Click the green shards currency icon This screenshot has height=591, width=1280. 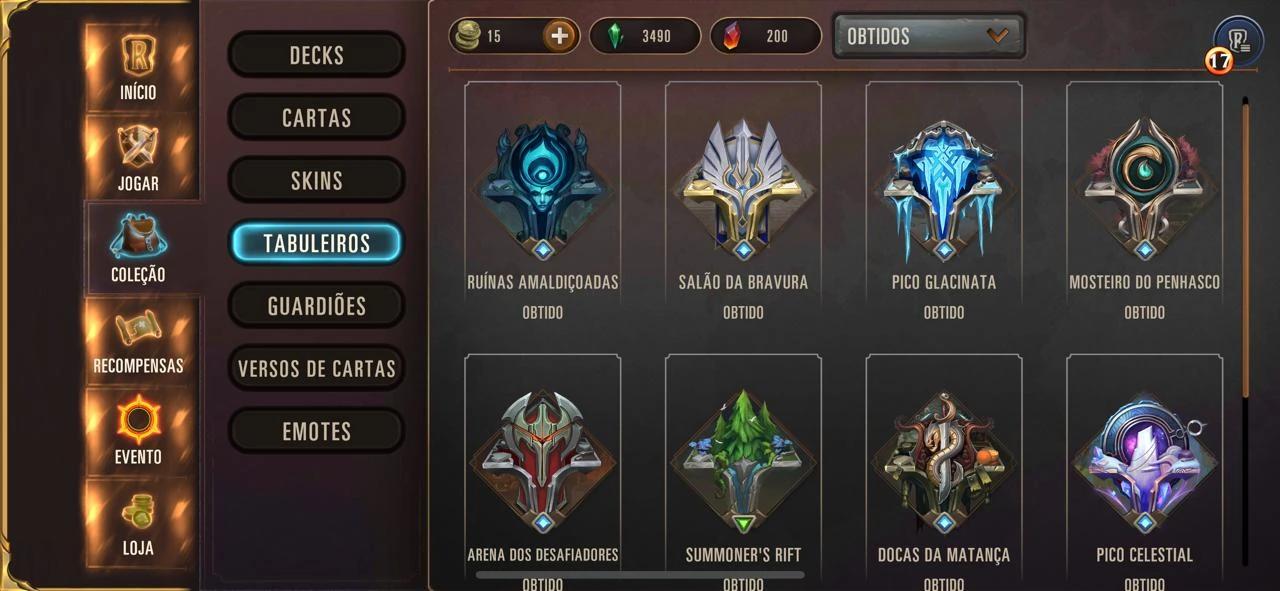tap(616, 37)
